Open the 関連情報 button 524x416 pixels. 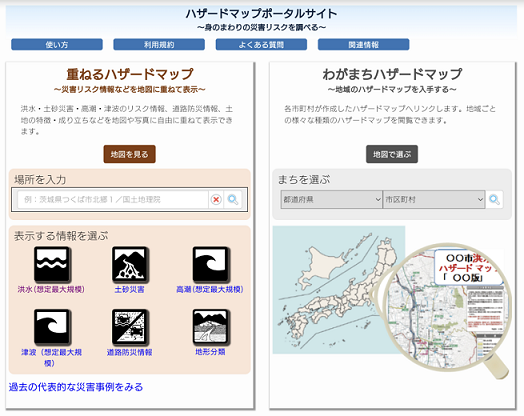364,44
